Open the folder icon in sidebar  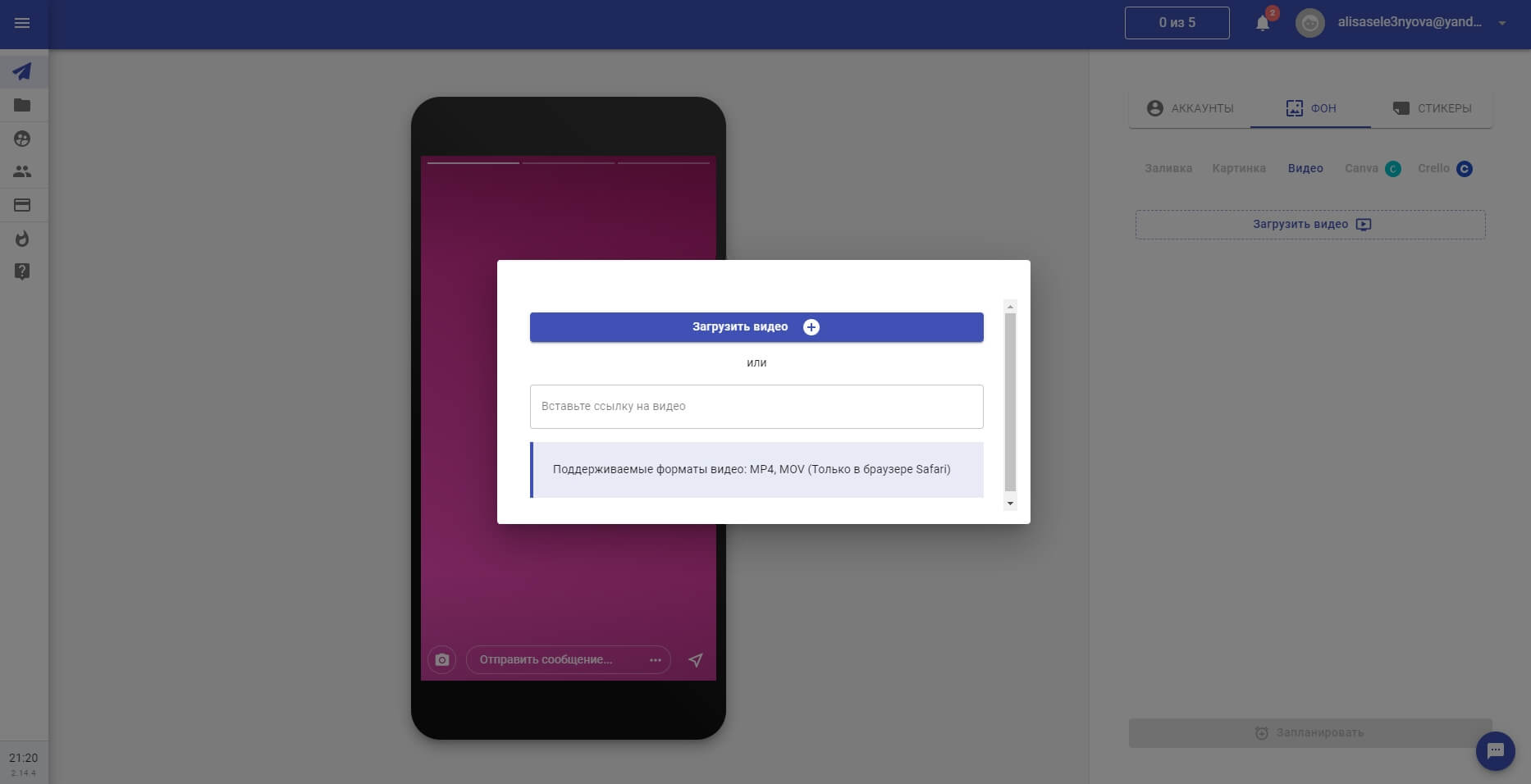22,105
